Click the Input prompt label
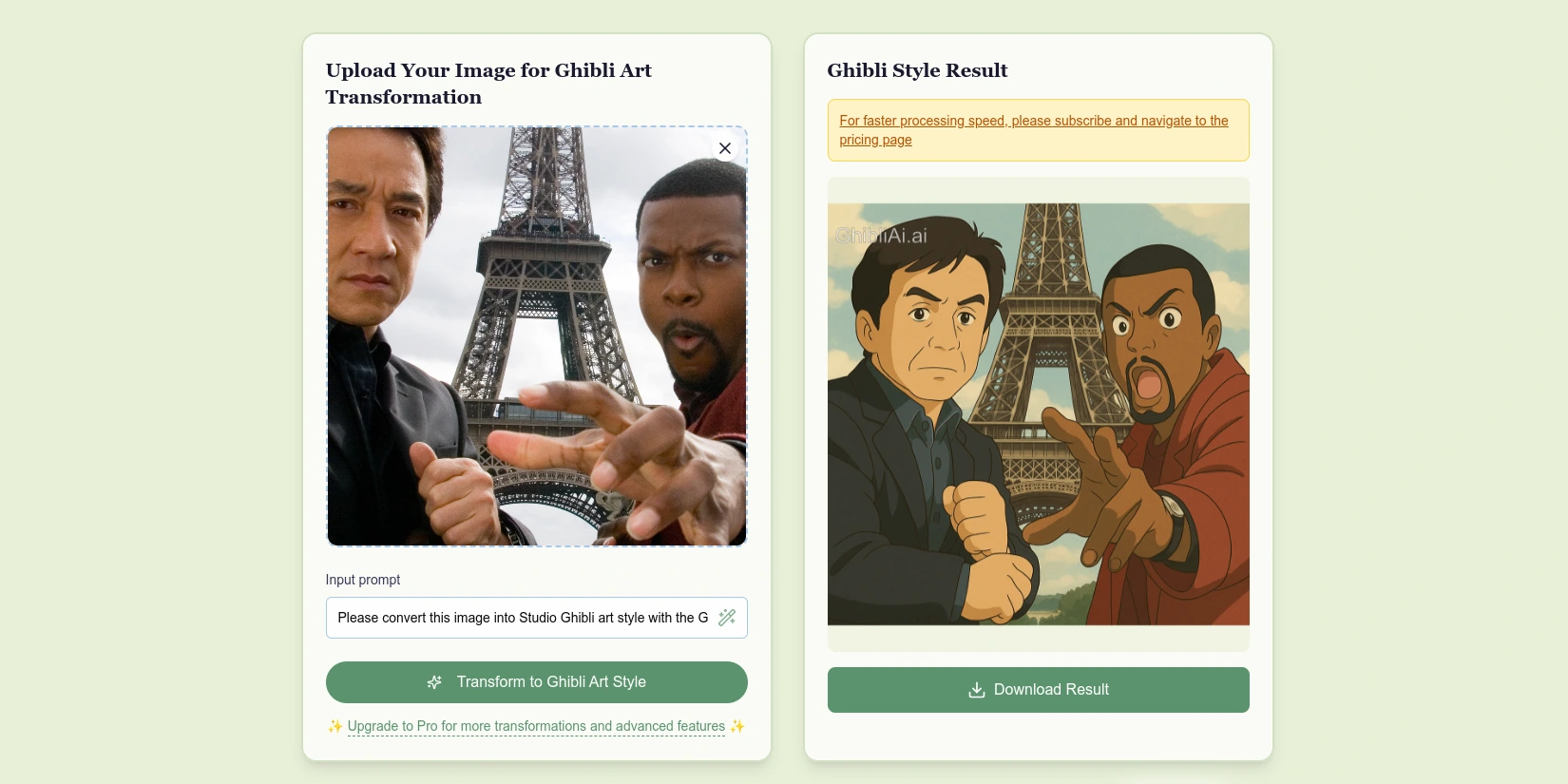This screenshot has height=784, width=1568. click(x=363, y=580)
